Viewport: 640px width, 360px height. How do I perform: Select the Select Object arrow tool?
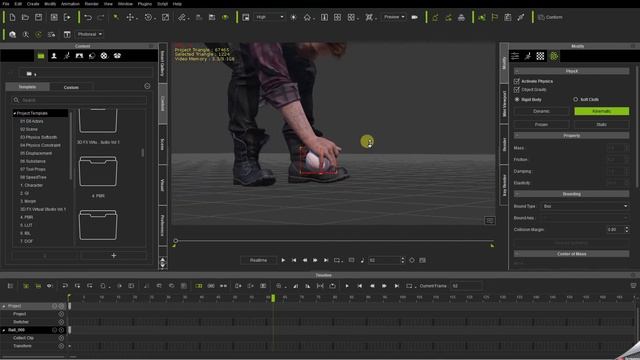[x=116, y=17]
